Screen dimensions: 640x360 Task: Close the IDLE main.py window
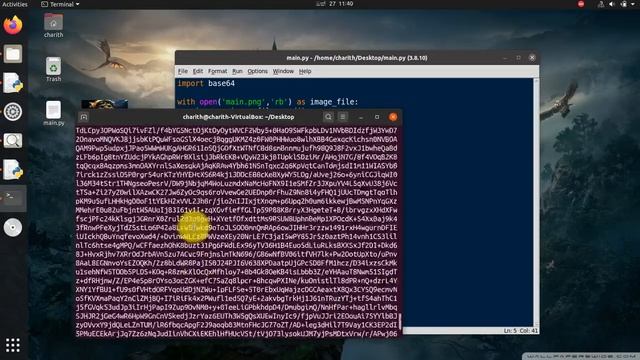pyautogui.click(x=532, y=58)
